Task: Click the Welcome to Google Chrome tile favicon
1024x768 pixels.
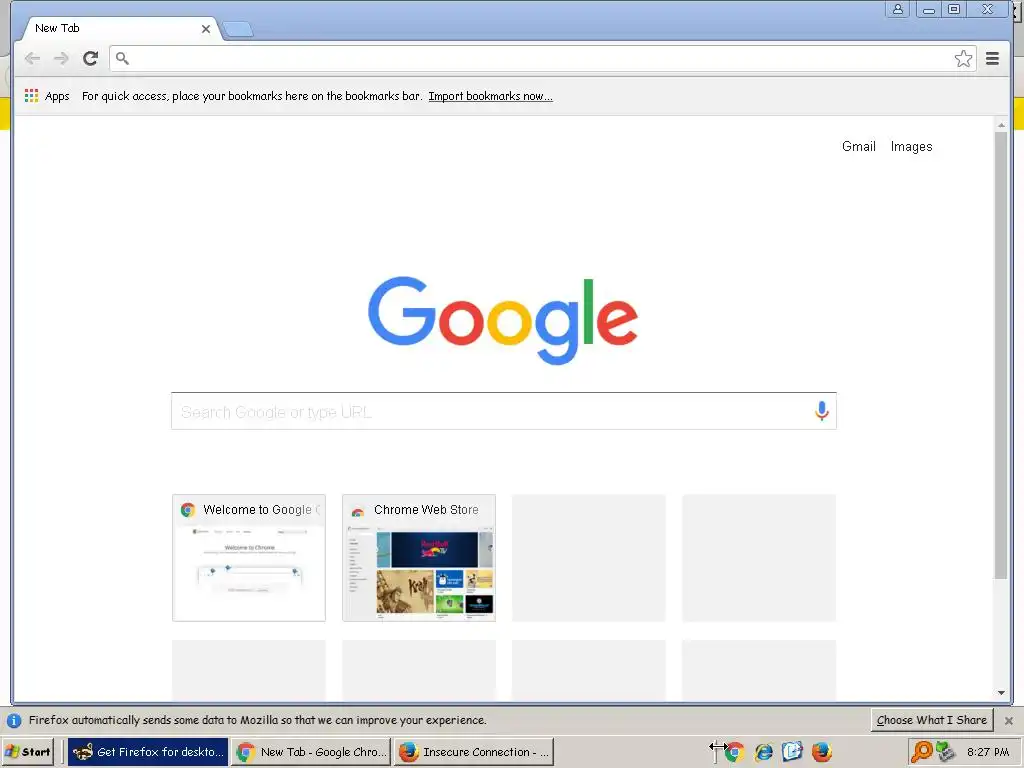Action: pos(188,510)
